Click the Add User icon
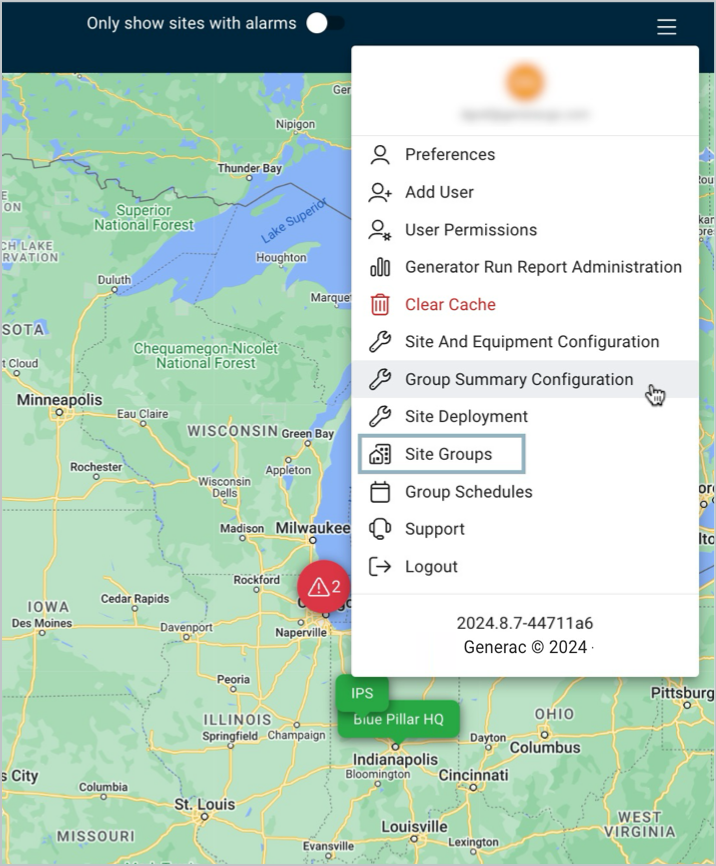This screenshot has height=866, width=716. pyautogui.click(x=380, y=192)
